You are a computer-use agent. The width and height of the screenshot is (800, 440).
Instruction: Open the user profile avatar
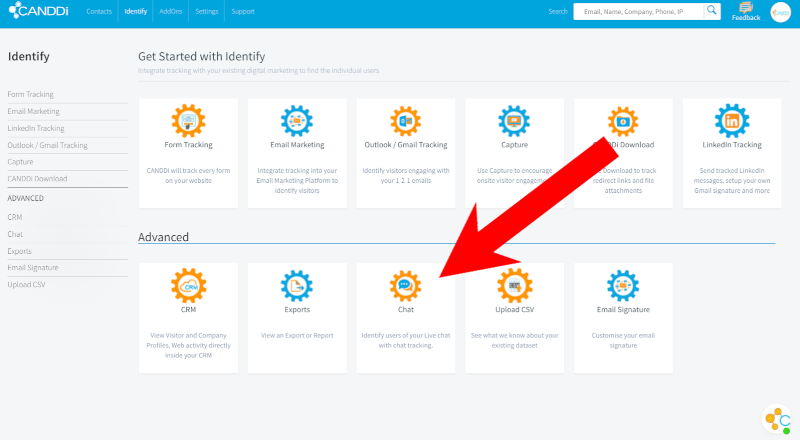tap(780, 12)
